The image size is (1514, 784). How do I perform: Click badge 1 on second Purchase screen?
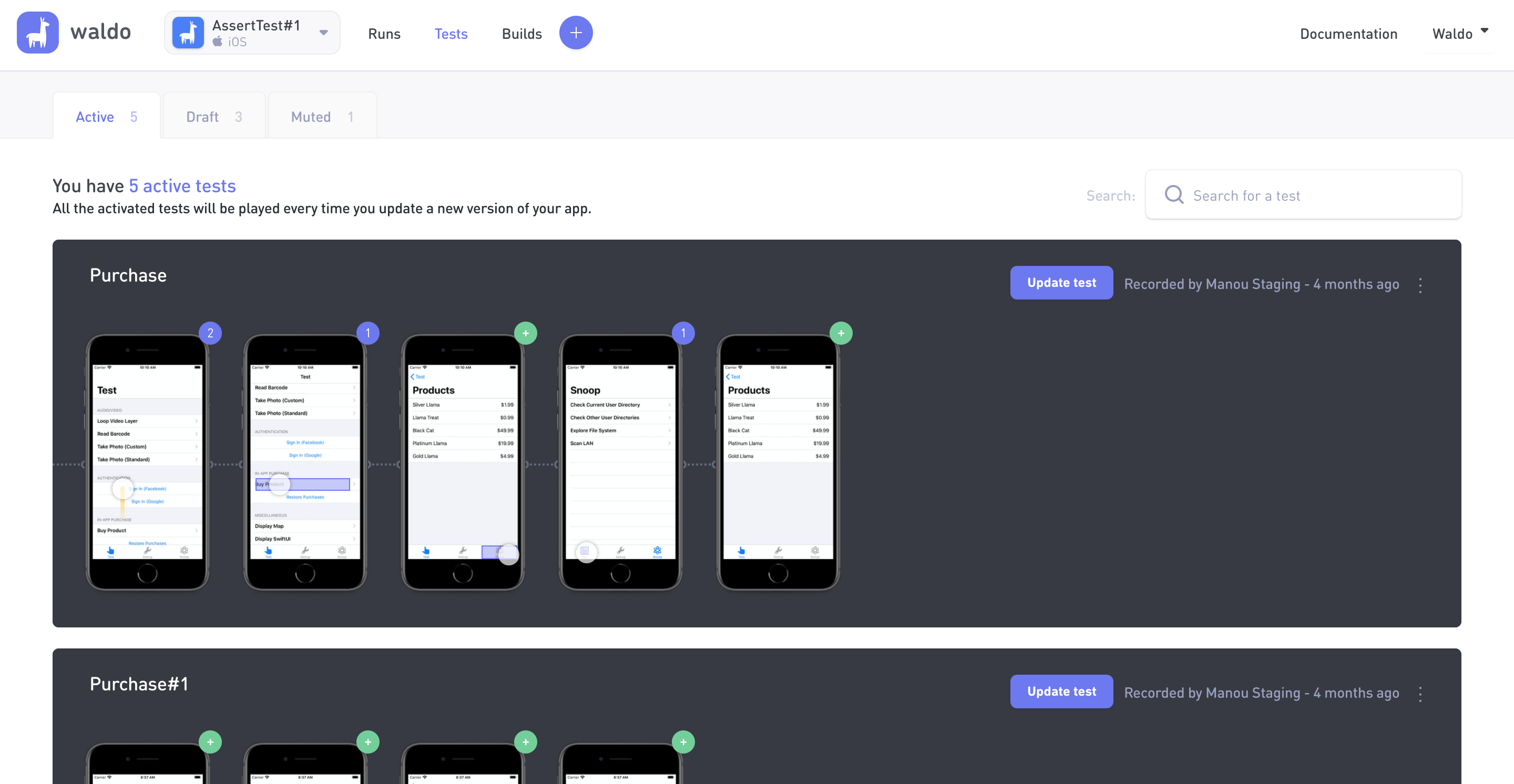[x=368, y=333]
